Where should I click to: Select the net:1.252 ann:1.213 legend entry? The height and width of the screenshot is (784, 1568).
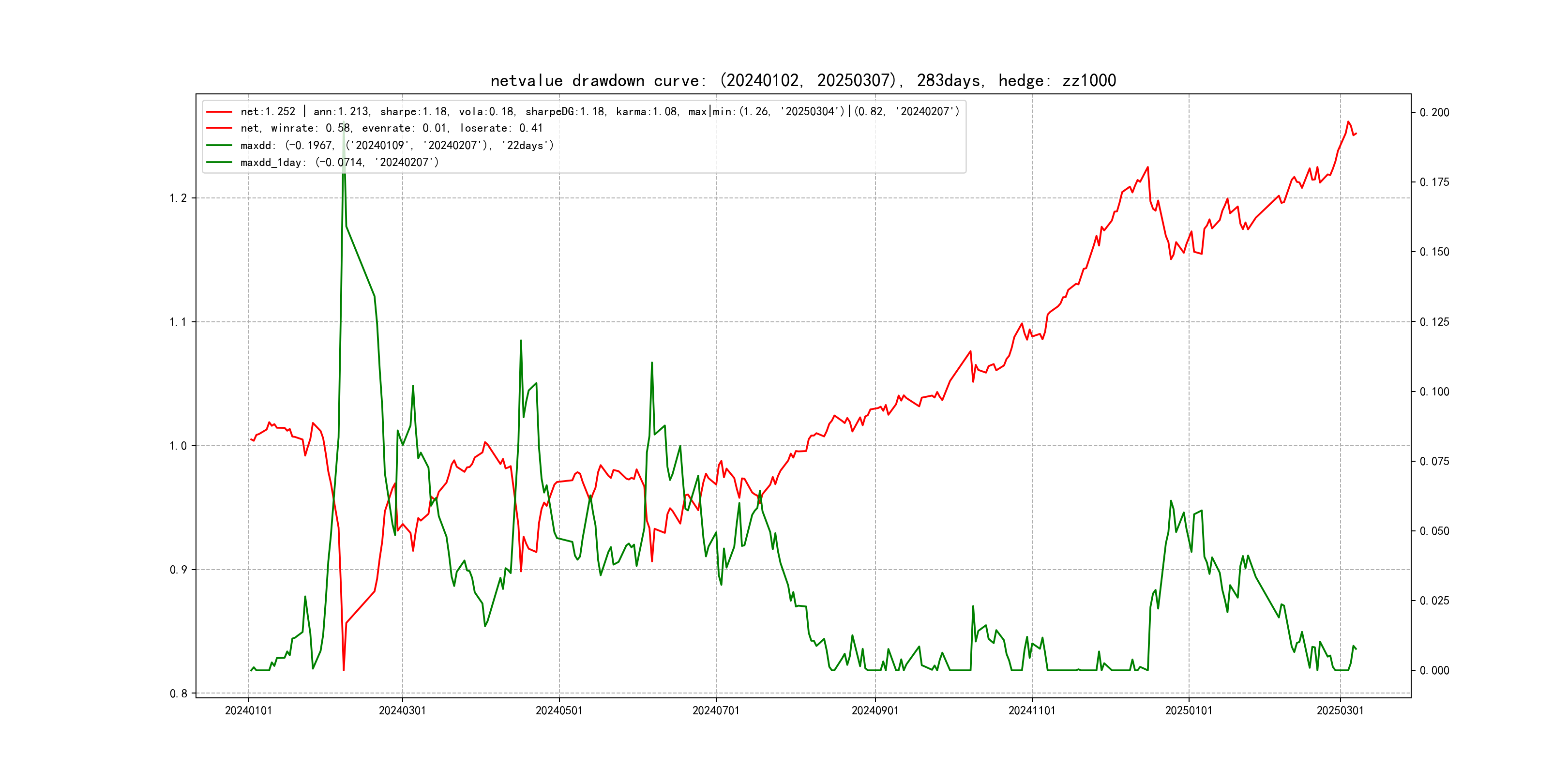pyautogui.click(x=600, y=111)
